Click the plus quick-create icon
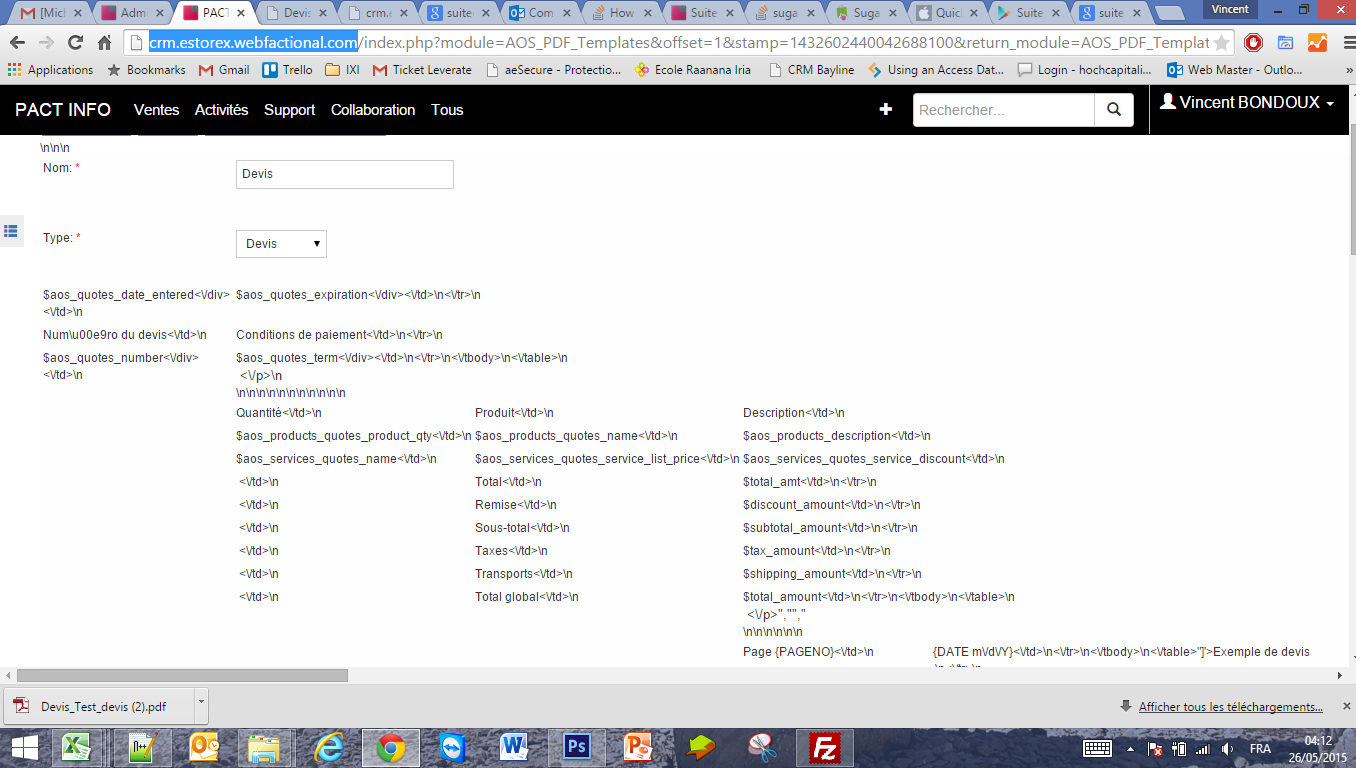 (x=886, y=109)
